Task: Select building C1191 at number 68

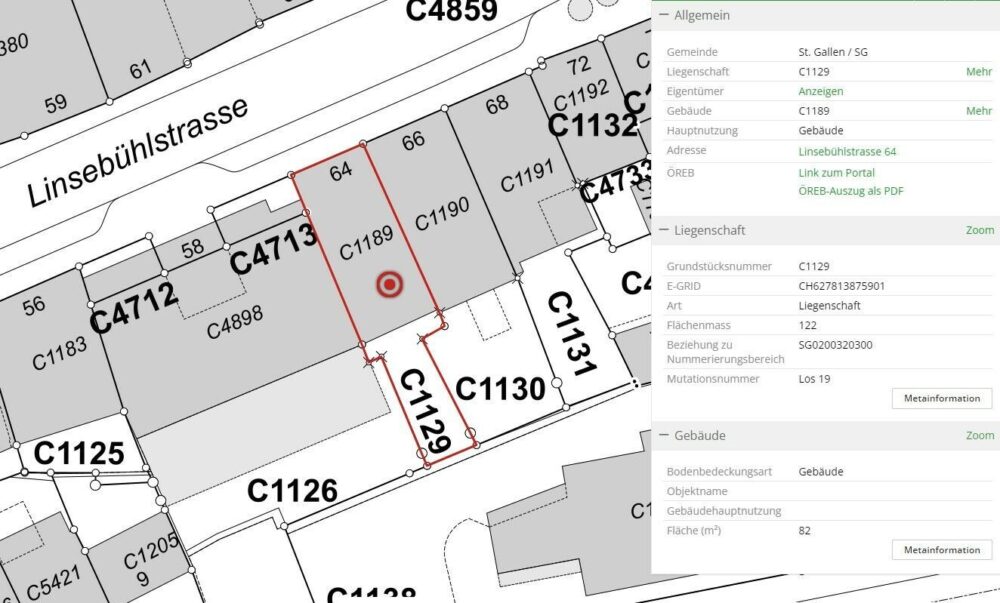Action: pos(526,180)
